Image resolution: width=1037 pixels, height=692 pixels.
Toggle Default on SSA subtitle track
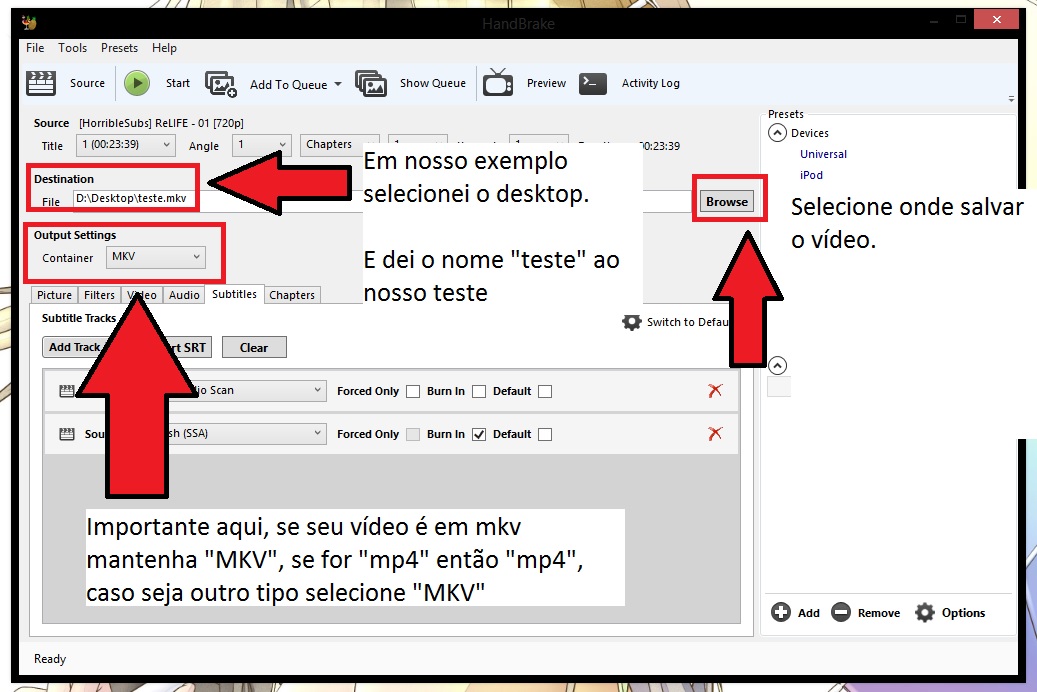tap(545, 434)
